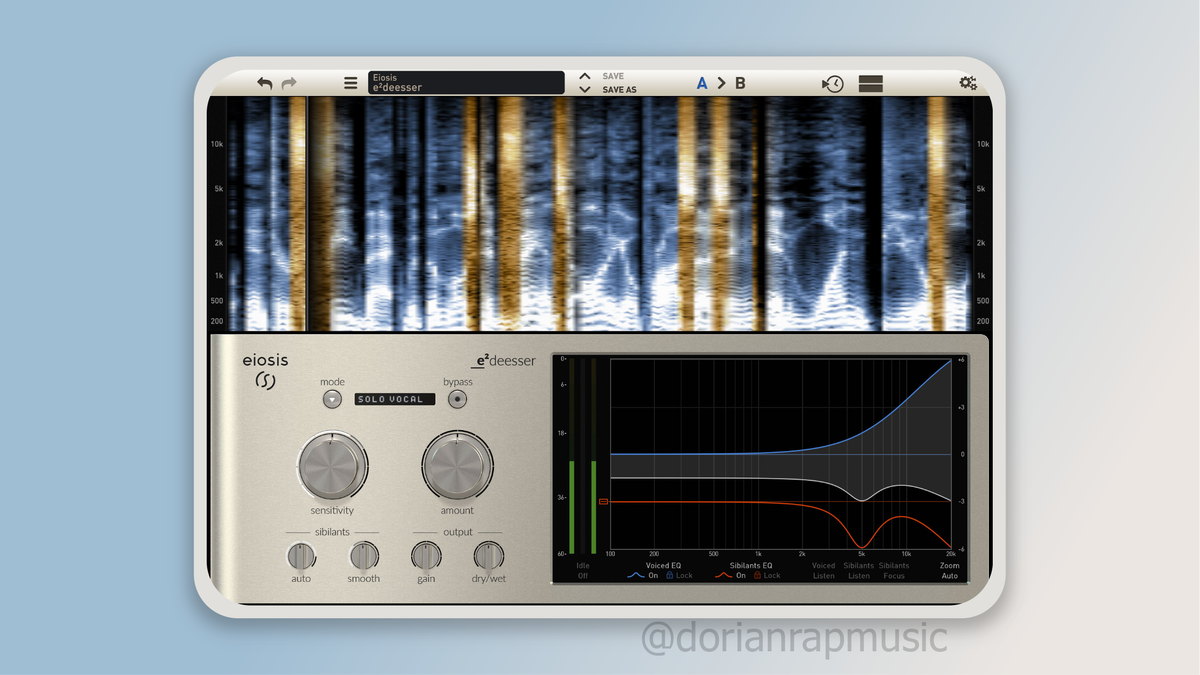The height and width of the screenshot is (675, 1200).
Task: Open the Eiosis e²deesser preset field
Action: click(x=466, y=82)
